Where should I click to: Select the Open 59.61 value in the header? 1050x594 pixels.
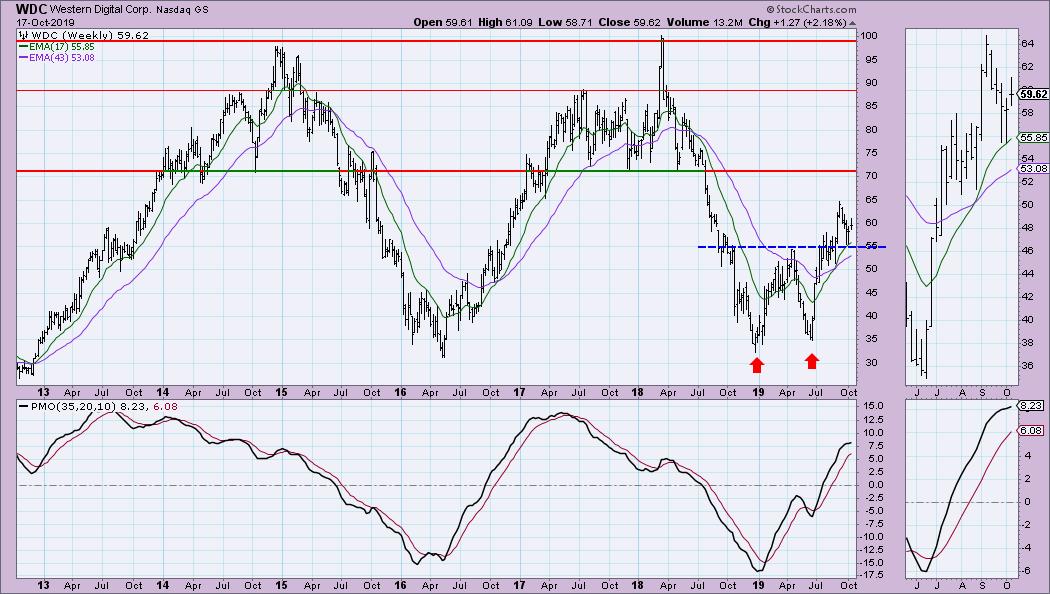443,22
